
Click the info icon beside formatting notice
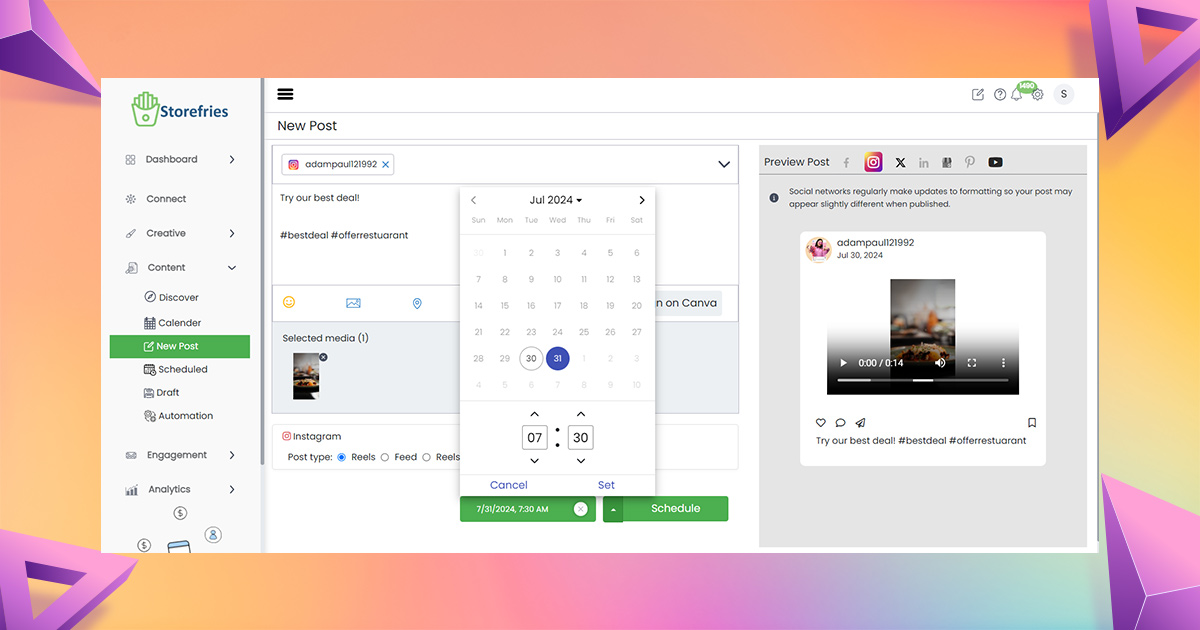click(x=774, y=197)
